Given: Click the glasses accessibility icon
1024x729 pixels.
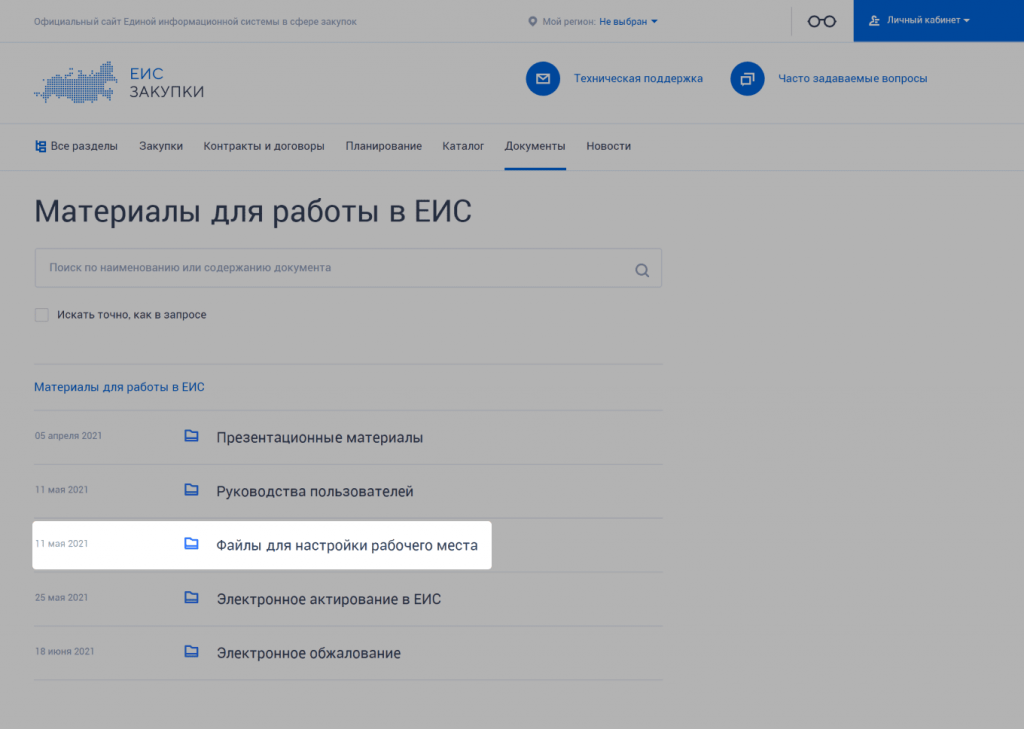Looking at the screenshot, I should pos(821,21).
